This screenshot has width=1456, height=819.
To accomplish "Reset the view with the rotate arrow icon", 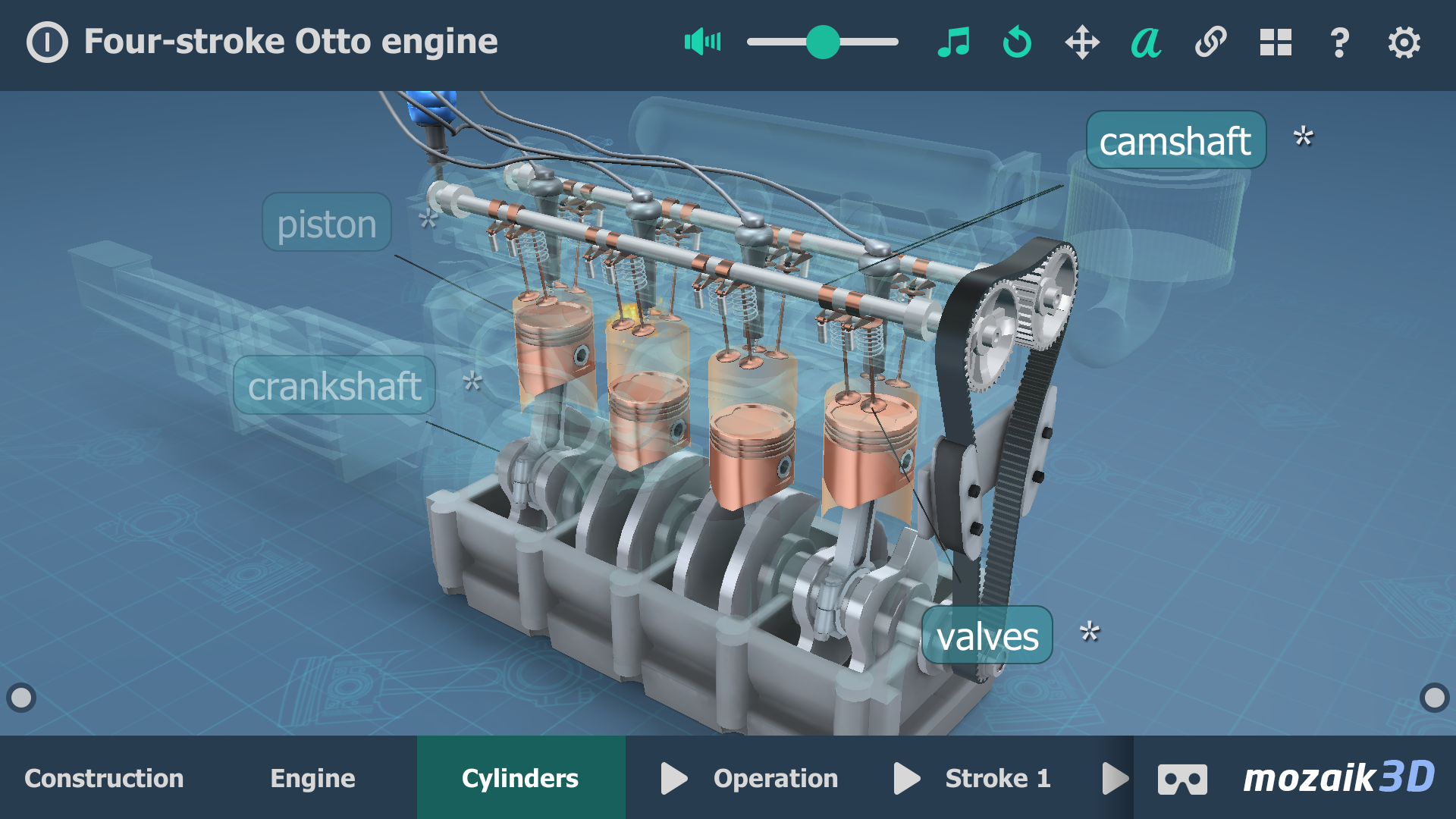I will tap(1017, 42).
